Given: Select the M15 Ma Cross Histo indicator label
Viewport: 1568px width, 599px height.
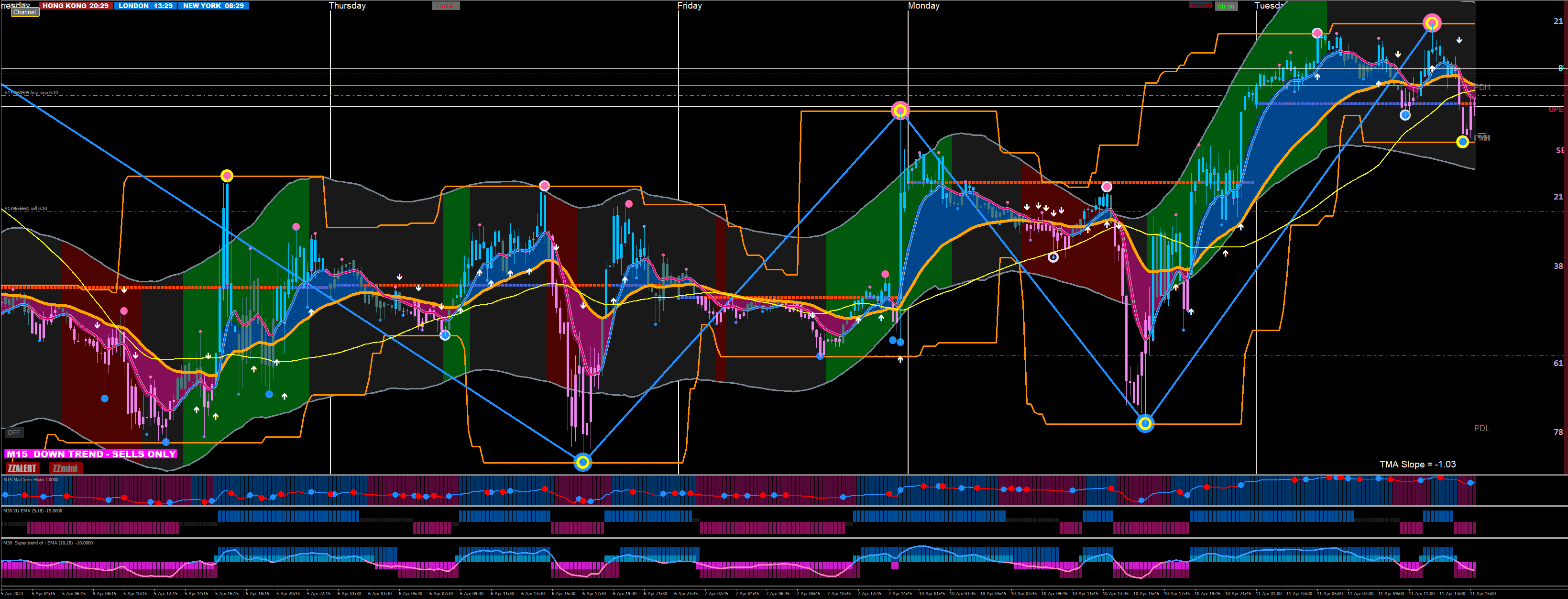Looking at the screenshot, I should 31,480.
